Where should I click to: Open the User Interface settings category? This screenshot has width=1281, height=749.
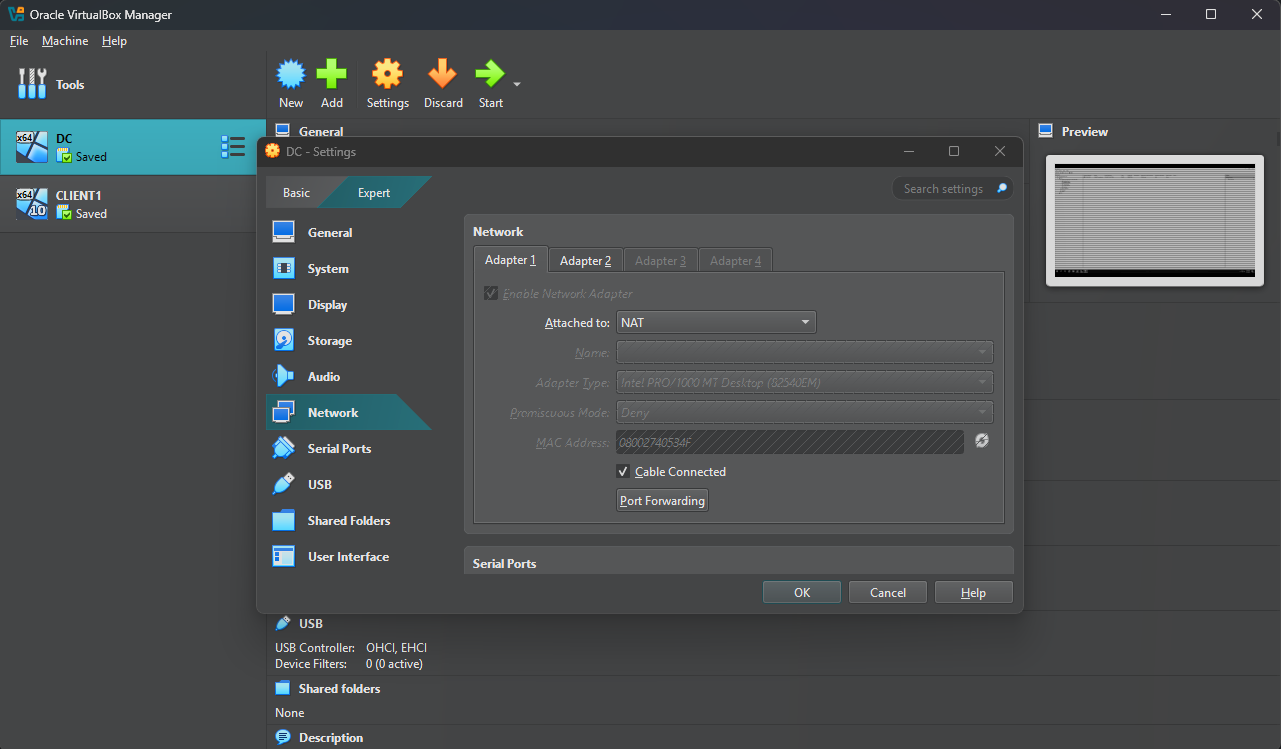pyautogui.click(x=348, y=556)
